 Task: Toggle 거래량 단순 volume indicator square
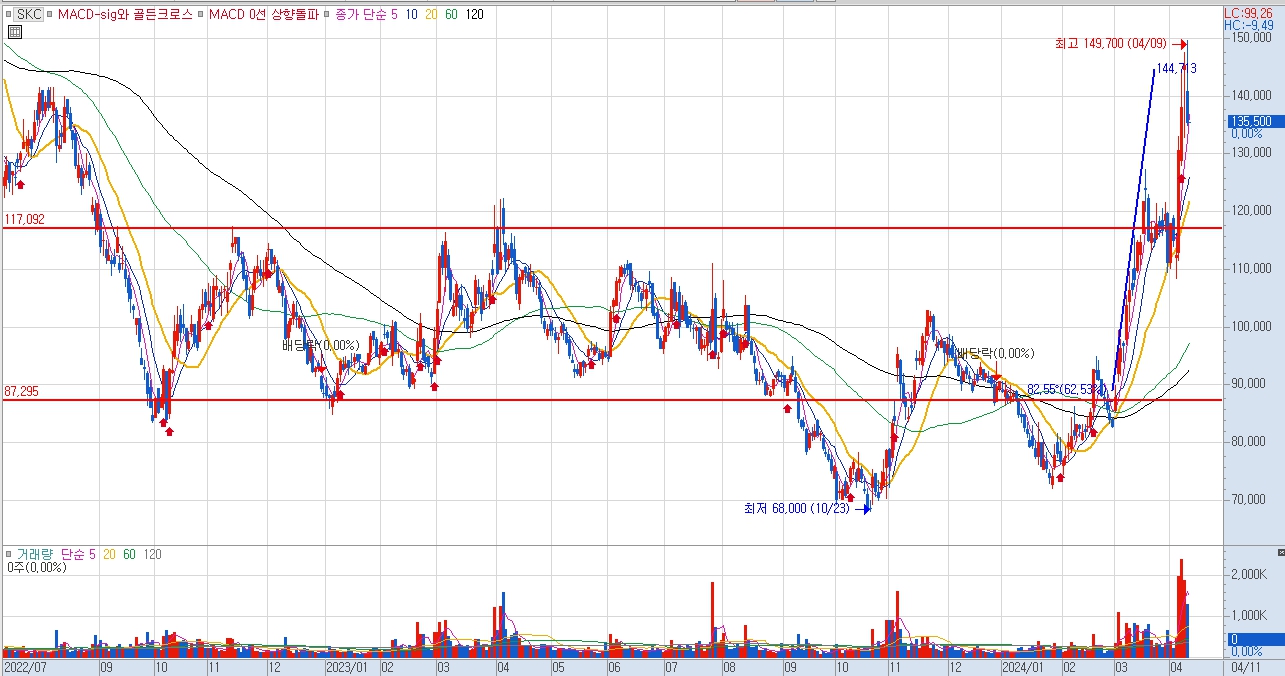click(9, 554)
